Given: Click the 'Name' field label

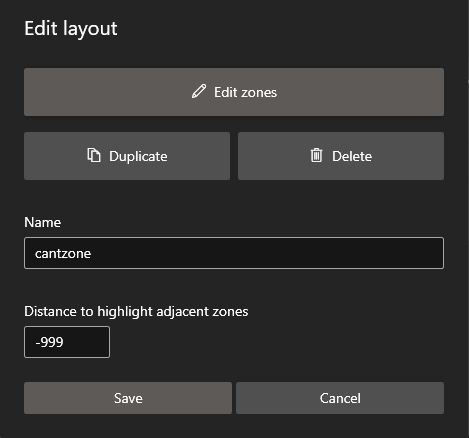Looking at the screenshot, I should (x=42, y=222).
